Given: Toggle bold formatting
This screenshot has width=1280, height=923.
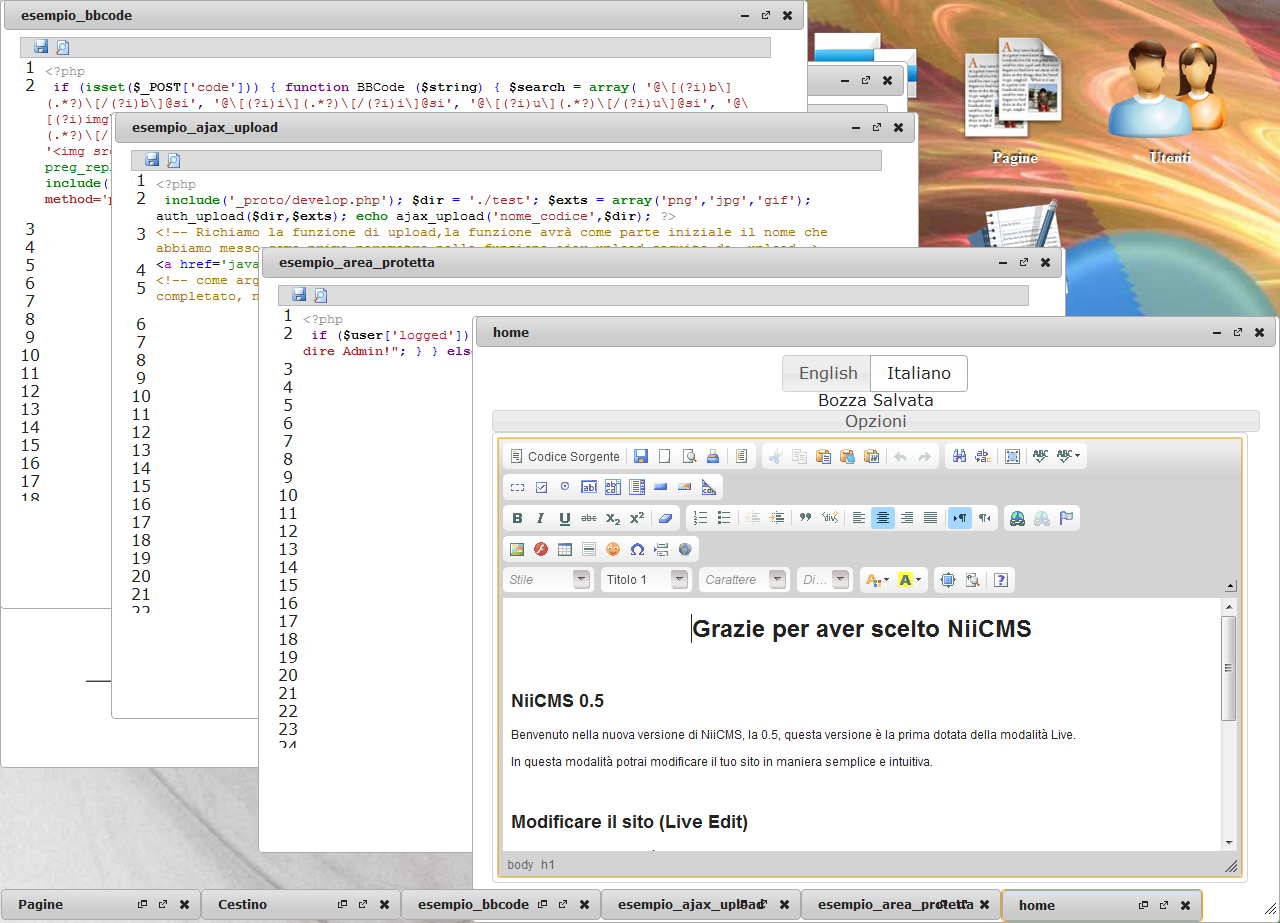Looking at the screenshot, I should click(518, 518).
